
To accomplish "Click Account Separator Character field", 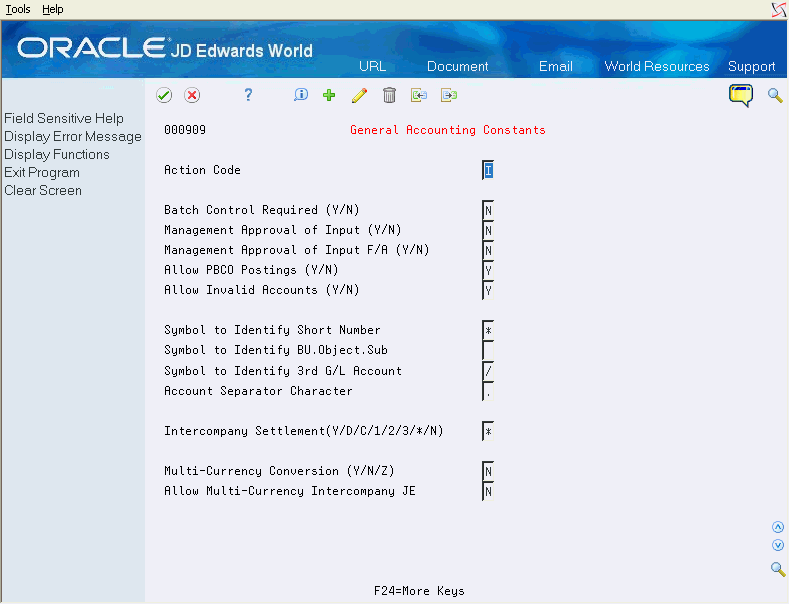I will 488,391.
